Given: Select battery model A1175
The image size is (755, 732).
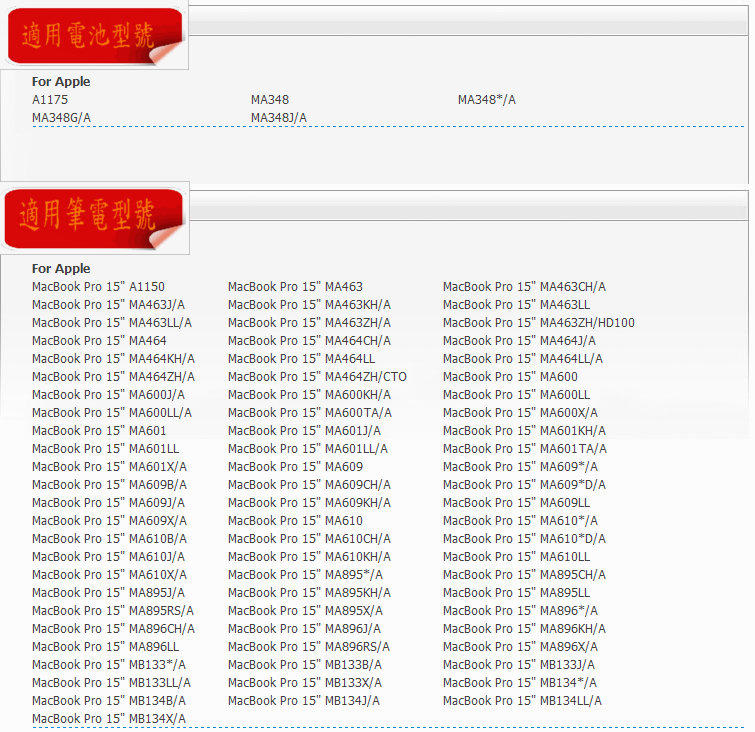Looking at the screenshot, I should click(50, 100).
